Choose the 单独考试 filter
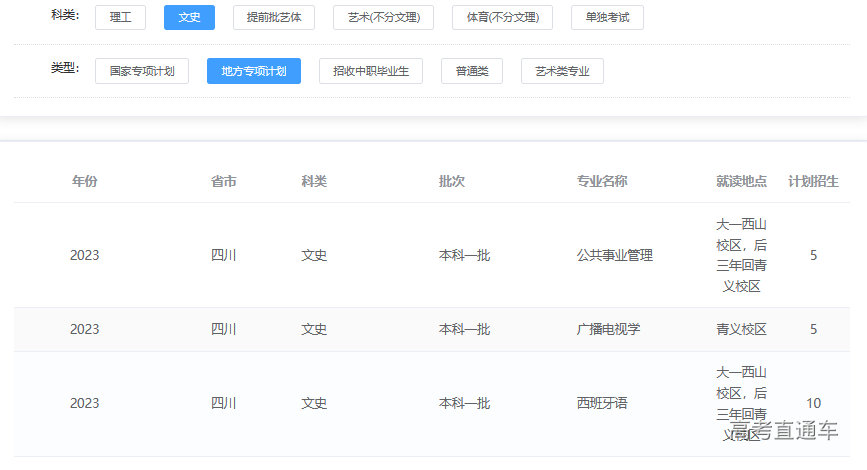 607,18
